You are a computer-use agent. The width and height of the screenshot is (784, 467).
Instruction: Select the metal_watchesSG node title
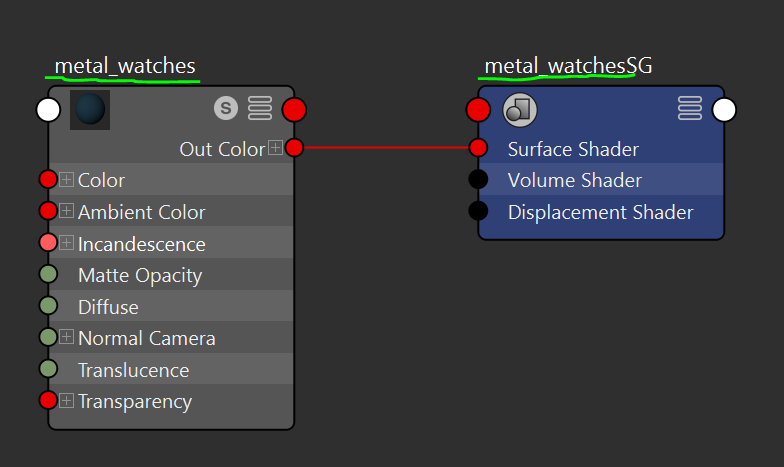[x=568, y=66]
